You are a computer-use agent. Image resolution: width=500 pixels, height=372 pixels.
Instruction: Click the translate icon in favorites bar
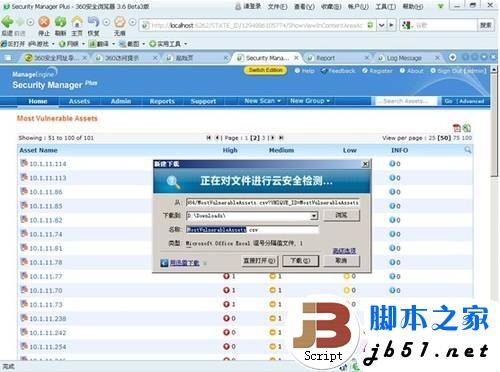click(92, 44)
